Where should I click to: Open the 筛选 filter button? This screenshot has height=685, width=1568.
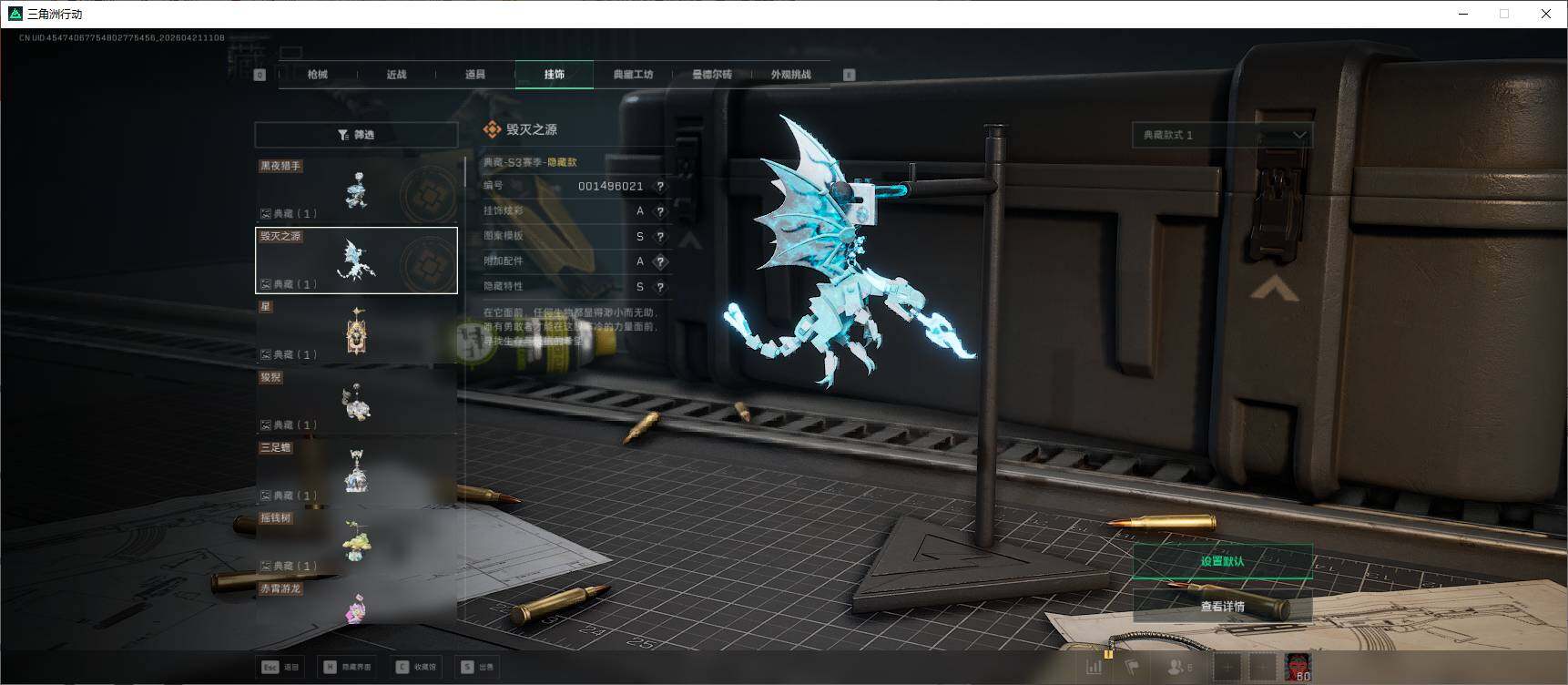coord(356,135)
